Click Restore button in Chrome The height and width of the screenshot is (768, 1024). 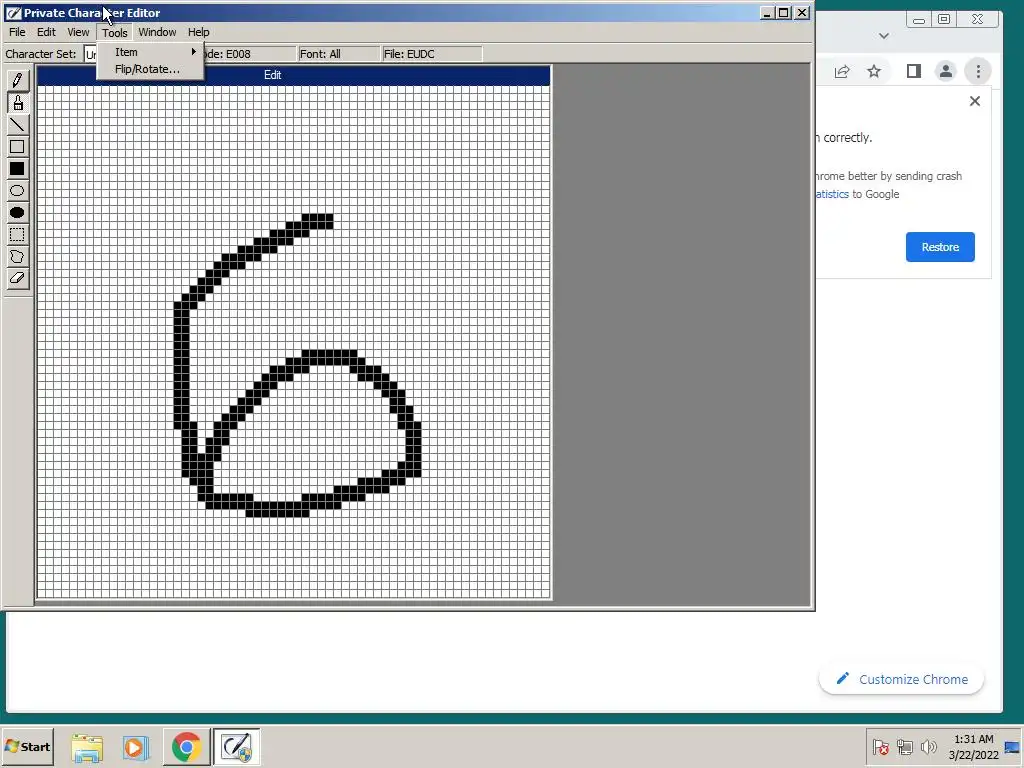[x=940, y=247]
